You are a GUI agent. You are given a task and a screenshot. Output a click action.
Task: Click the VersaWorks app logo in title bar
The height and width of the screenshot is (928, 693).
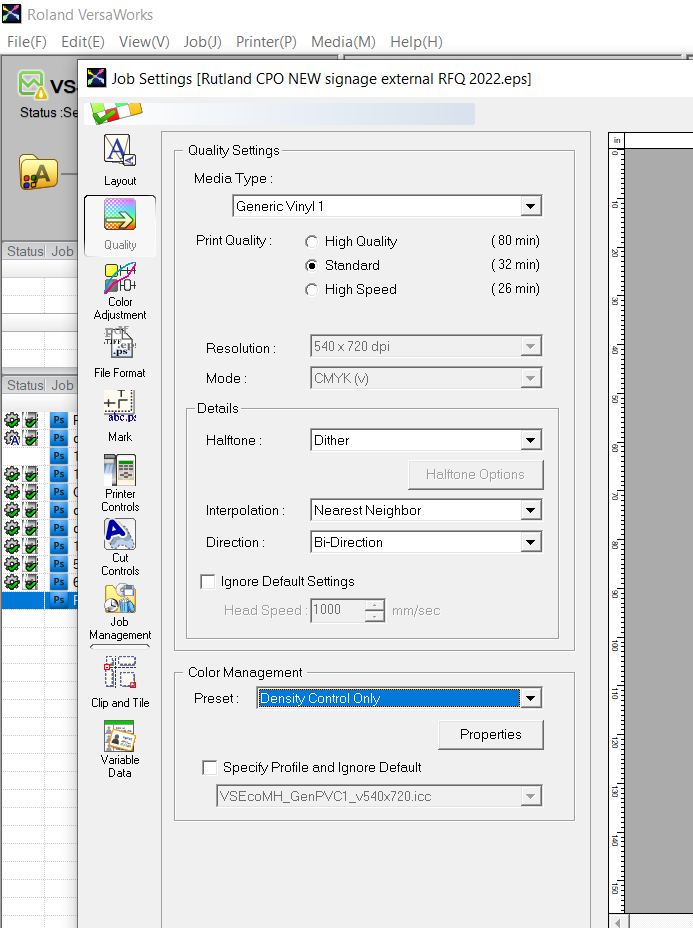pyautogui.click(x=11, y=14)
